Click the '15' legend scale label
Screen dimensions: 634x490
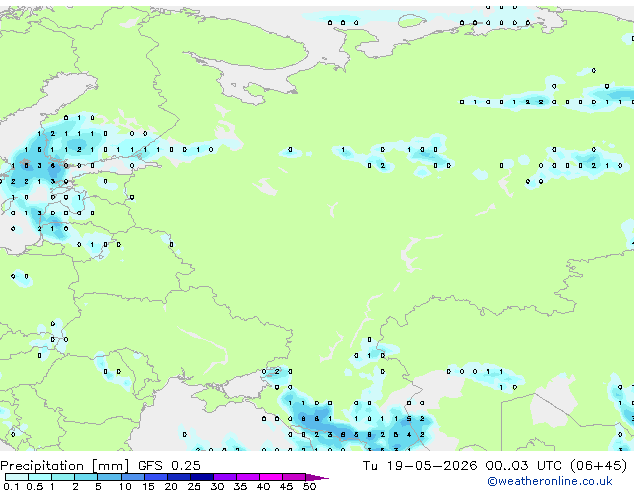click(x=148, y=486)
